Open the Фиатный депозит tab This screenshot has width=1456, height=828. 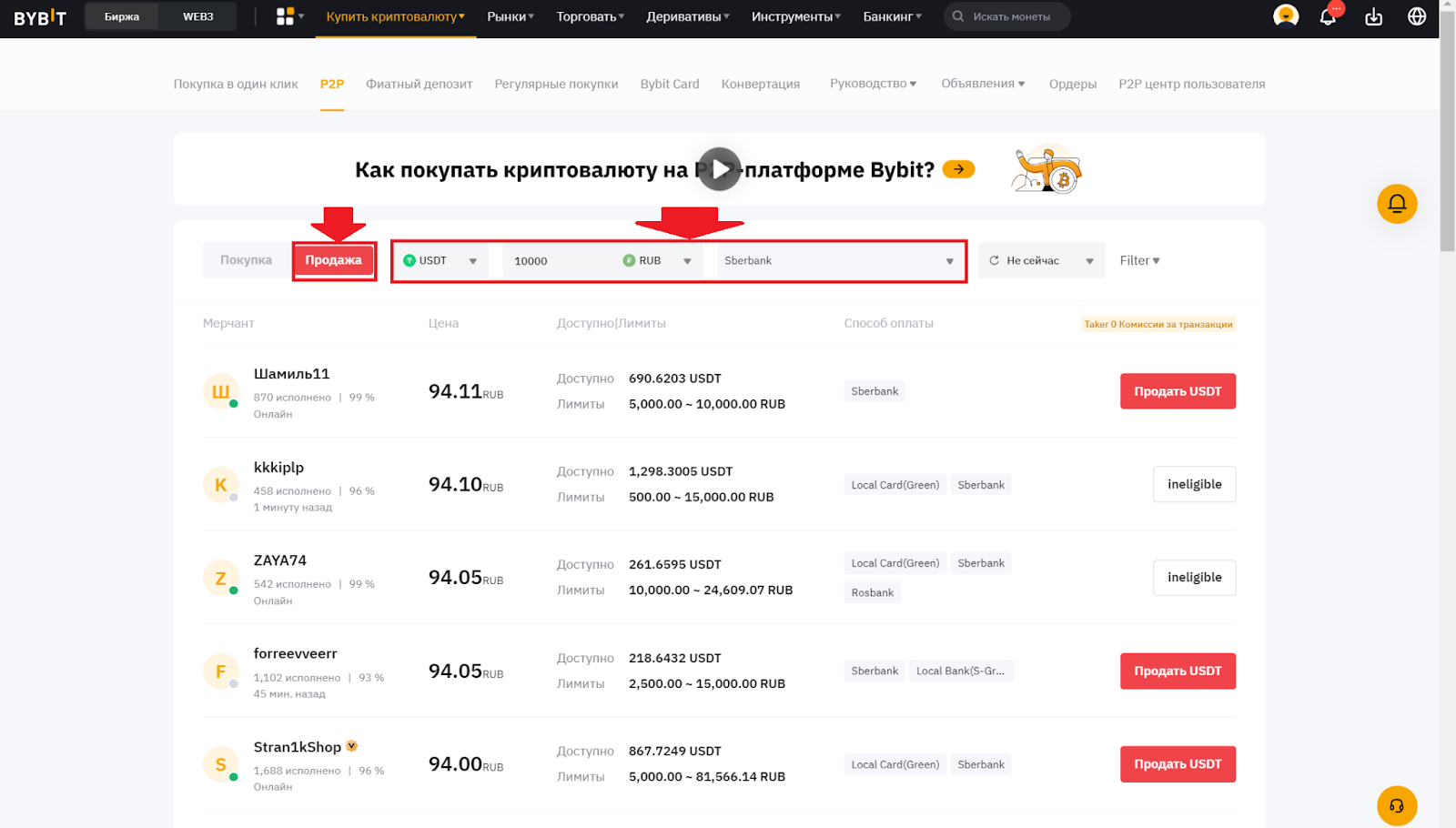(420, 84)
